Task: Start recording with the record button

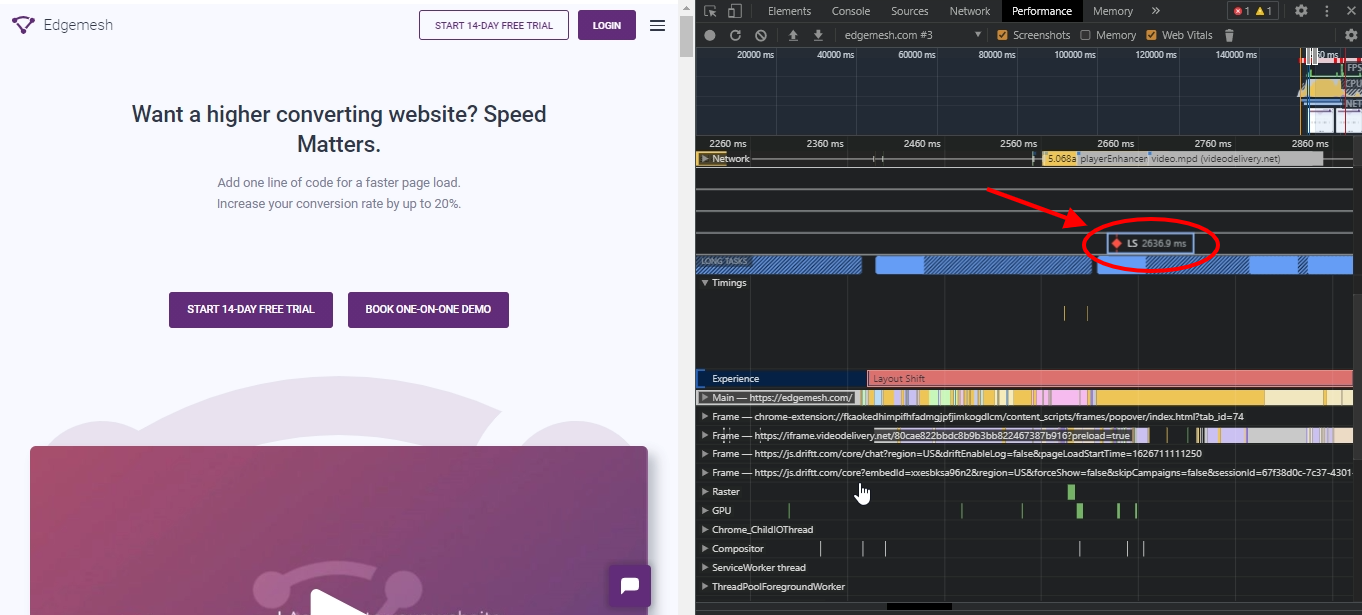Action: tap(710, 35)
